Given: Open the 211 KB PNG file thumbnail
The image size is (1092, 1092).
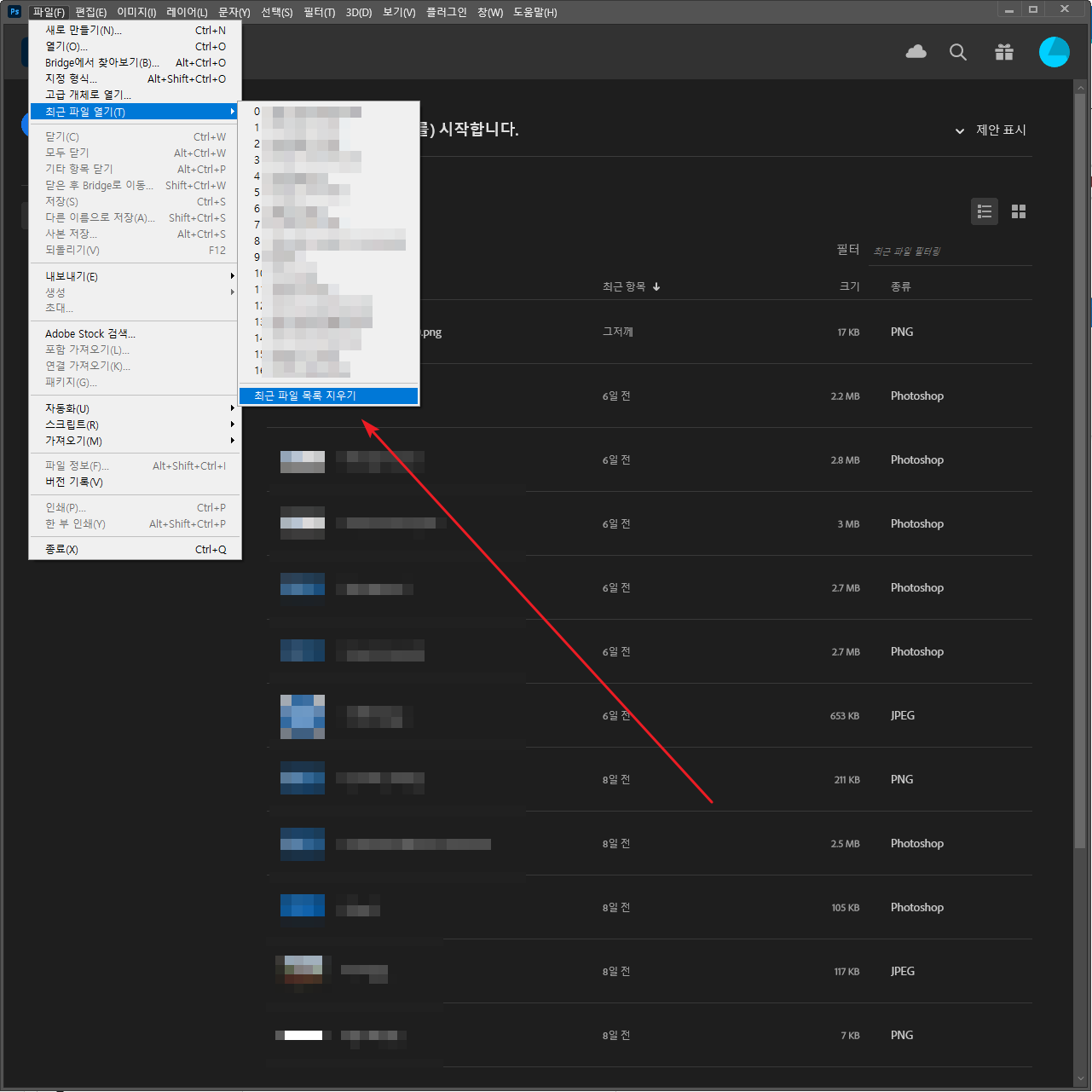Looking at the screenshot, I should coord(303,778).
